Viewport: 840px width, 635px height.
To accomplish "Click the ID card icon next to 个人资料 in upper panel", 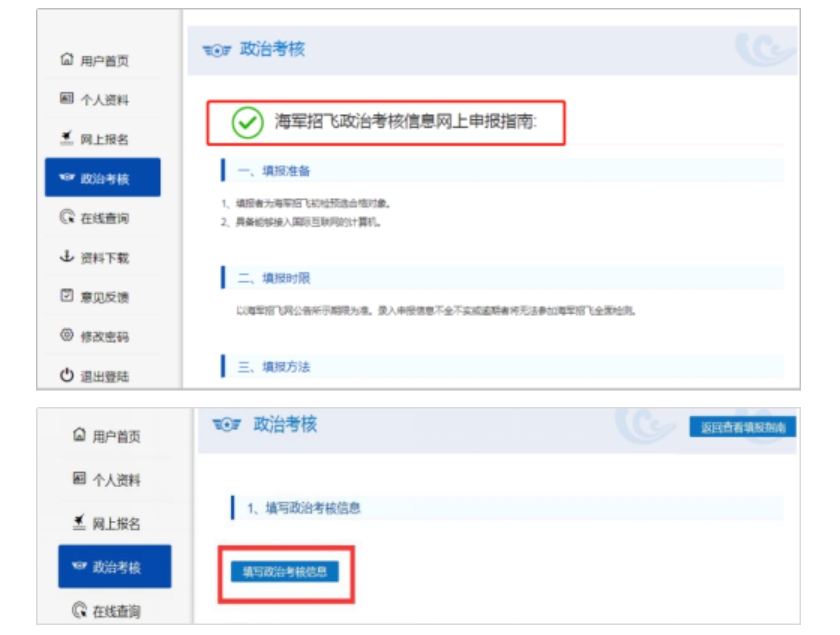I will pos(67,99).
